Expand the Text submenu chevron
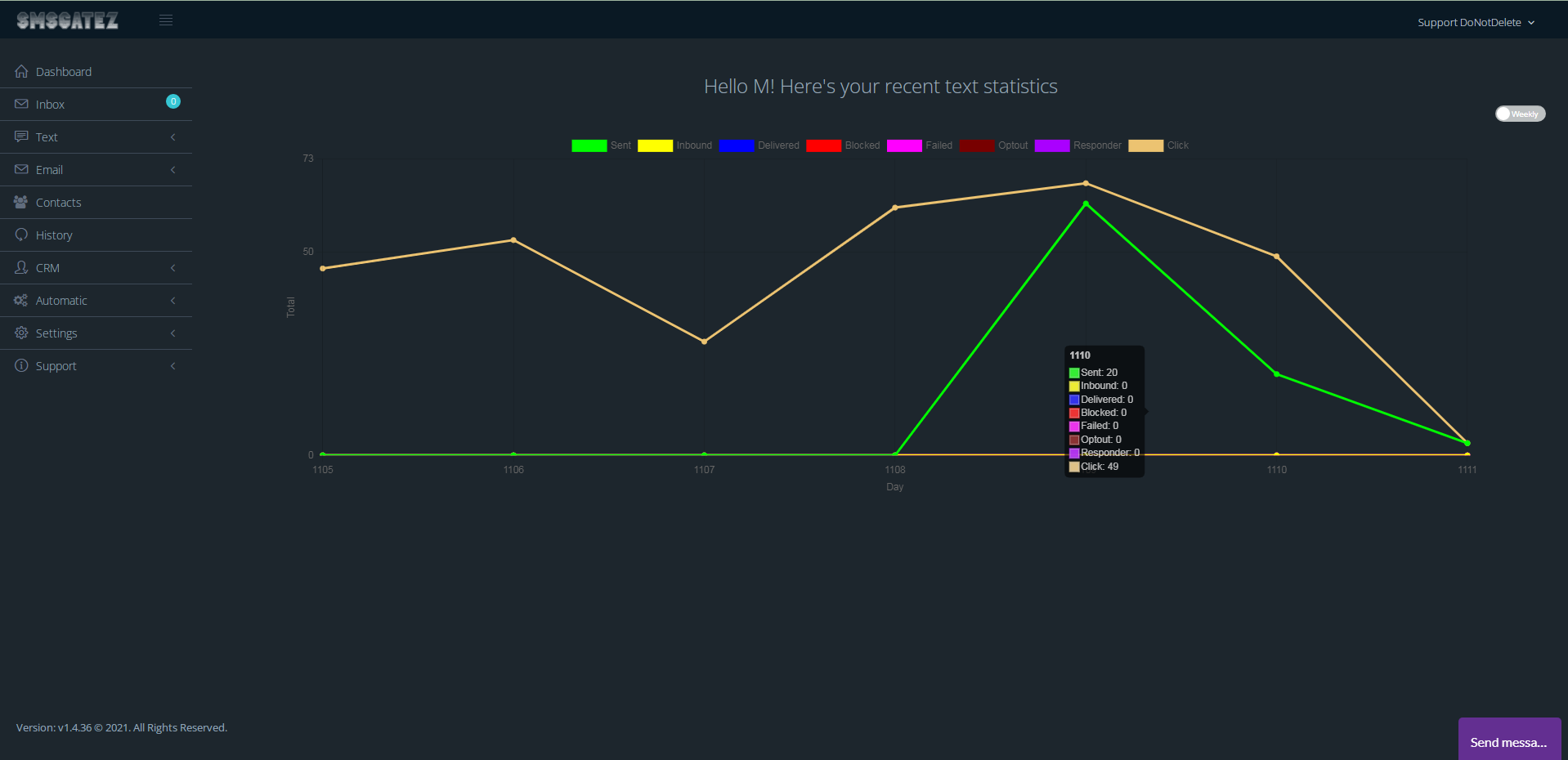The width and height of the screenshot is (1568, 760). click(x=172, y=137)
